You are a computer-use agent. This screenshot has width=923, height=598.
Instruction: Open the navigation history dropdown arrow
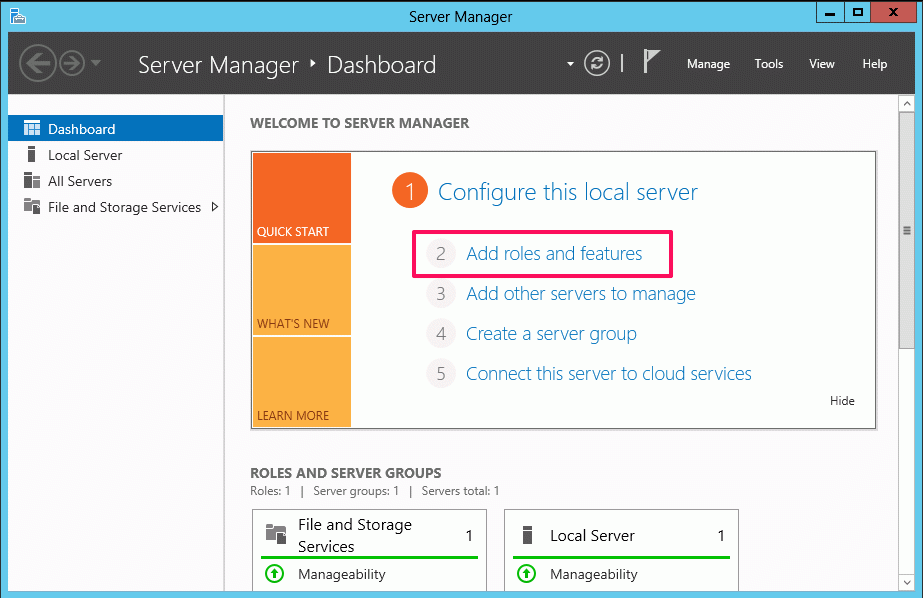(x=96, y=62)
